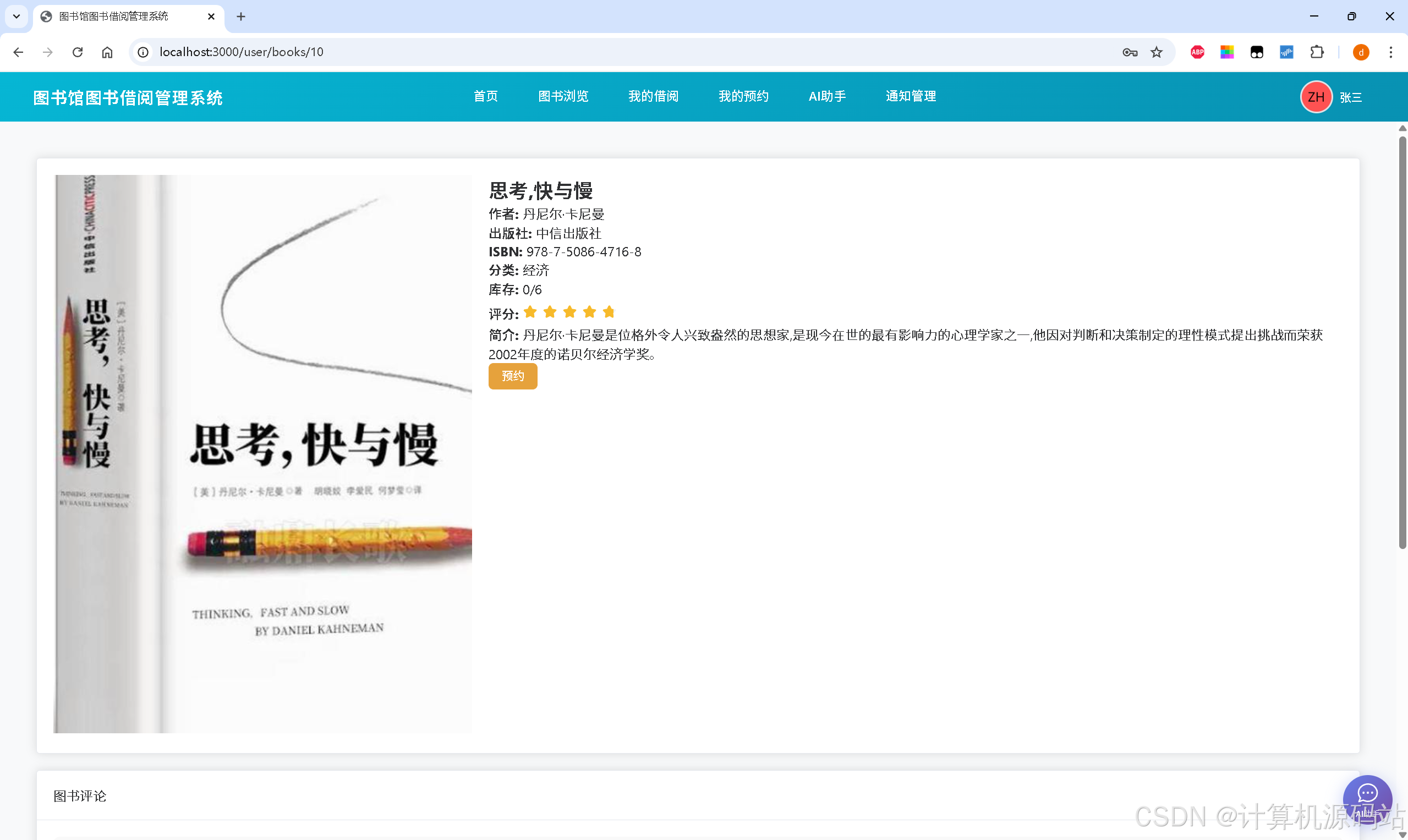Click the home icon in browser toolbar
The image size is (1408, 840).
point(107,52)
